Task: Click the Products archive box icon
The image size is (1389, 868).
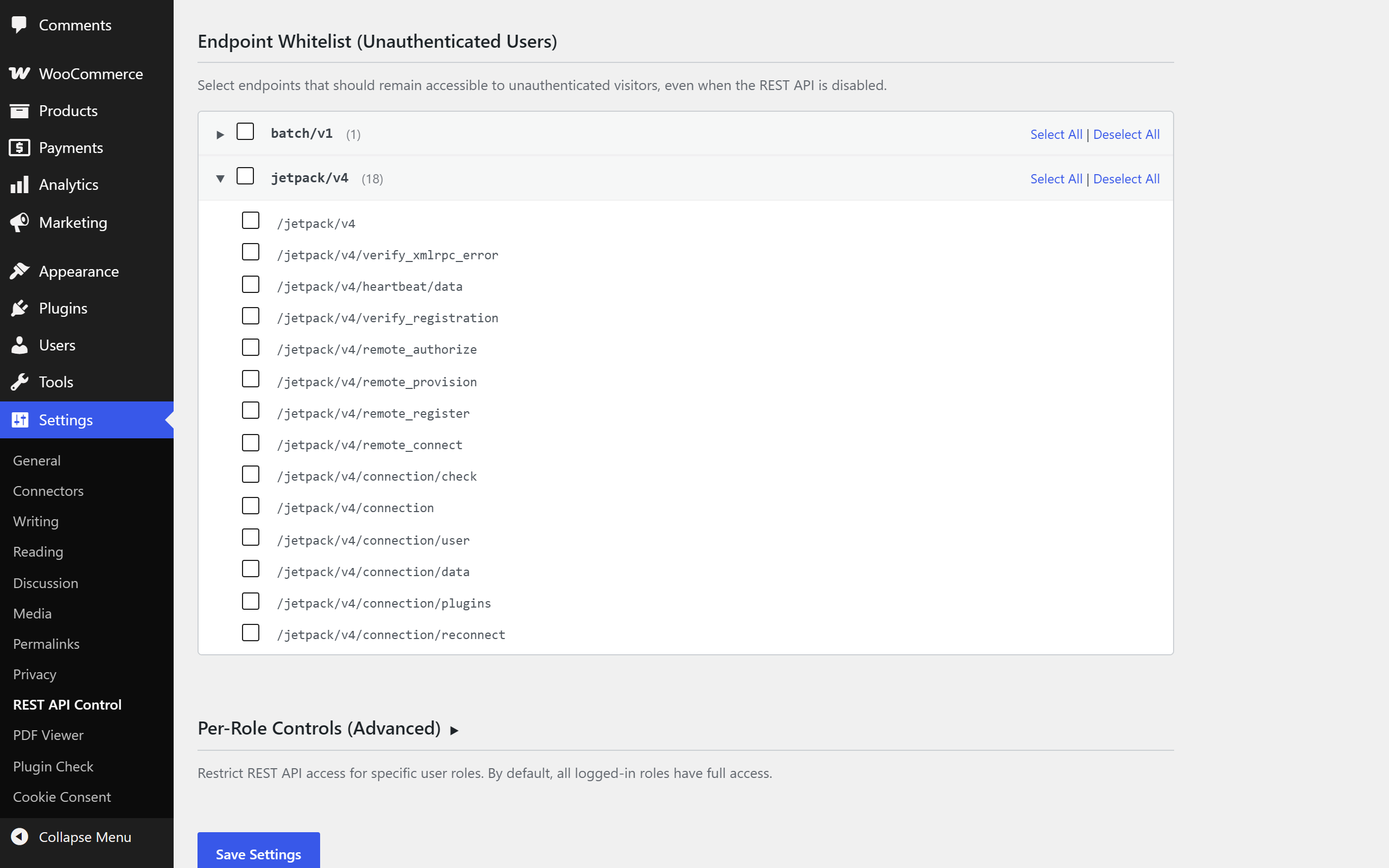Action: click(x=20, y=110)
